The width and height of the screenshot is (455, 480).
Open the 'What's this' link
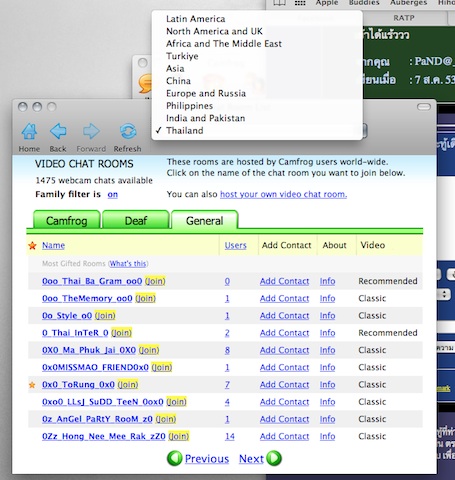tap(128, 264)
